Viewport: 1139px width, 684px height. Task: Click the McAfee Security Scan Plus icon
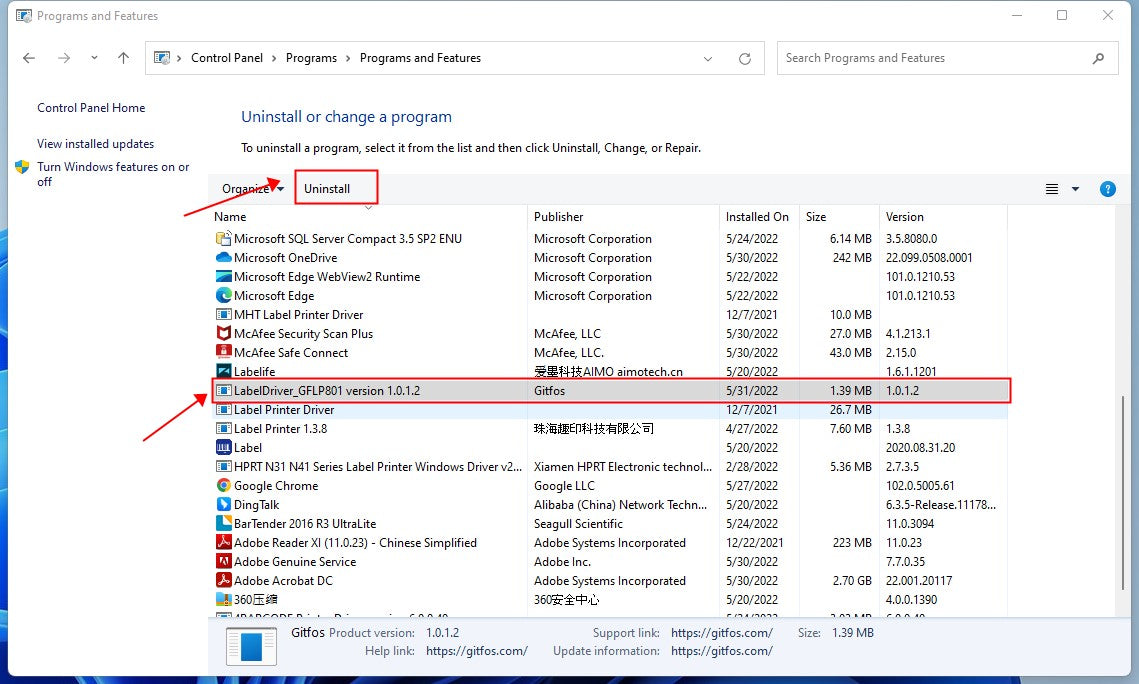click(226, 333)
